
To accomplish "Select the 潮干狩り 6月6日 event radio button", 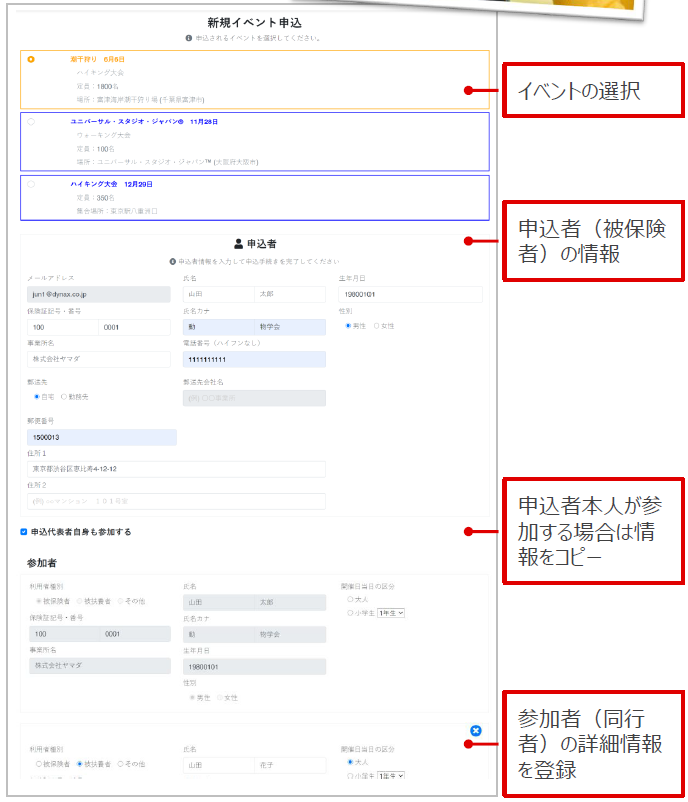I will 31,59.
